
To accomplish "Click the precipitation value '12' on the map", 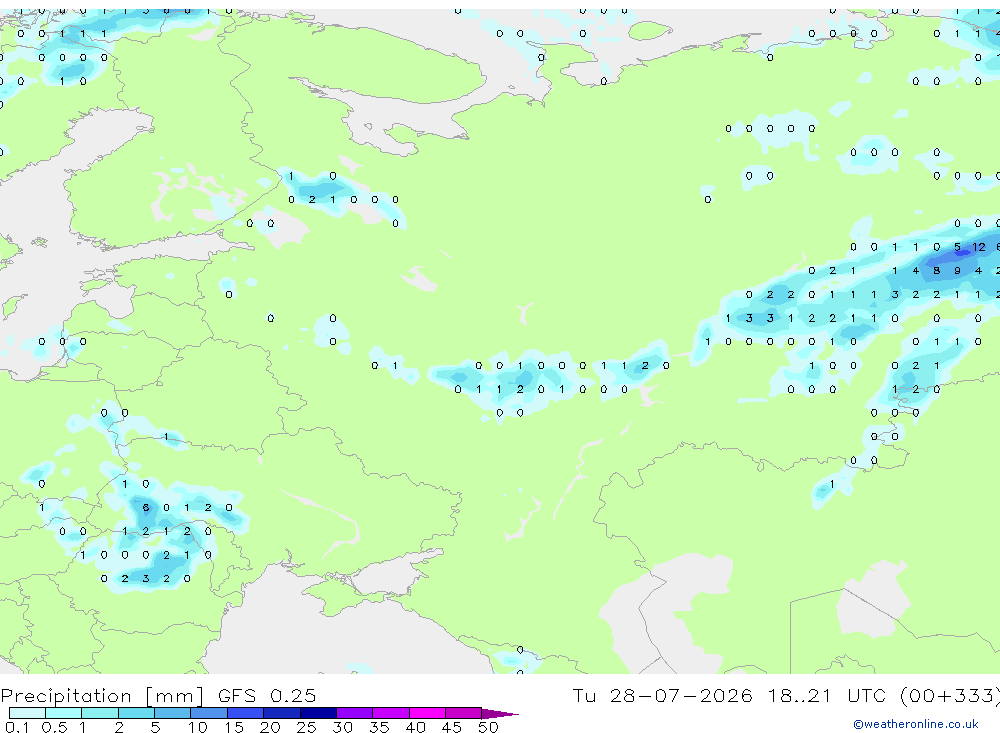I will (978, 247).
